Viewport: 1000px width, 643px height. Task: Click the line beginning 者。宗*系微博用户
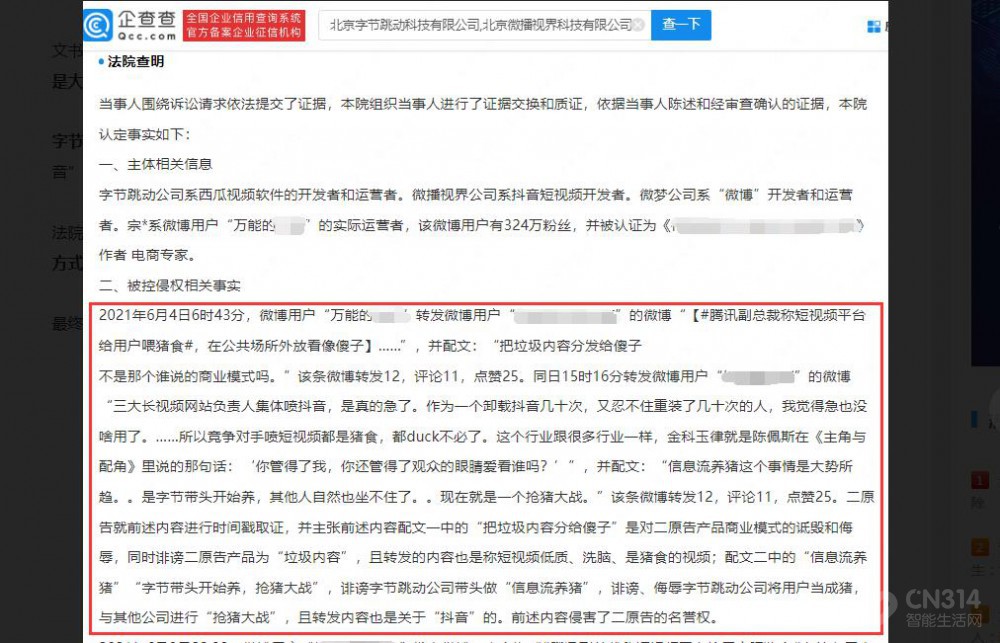pos(482,225)
